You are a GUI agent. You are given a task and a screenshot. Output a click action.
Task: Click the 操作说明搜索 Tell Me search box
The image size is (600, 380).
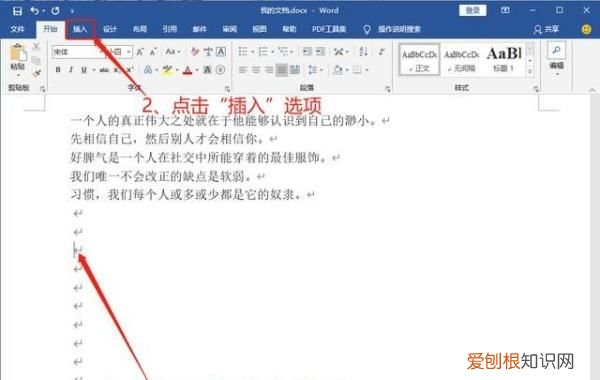tap(399, 29)
